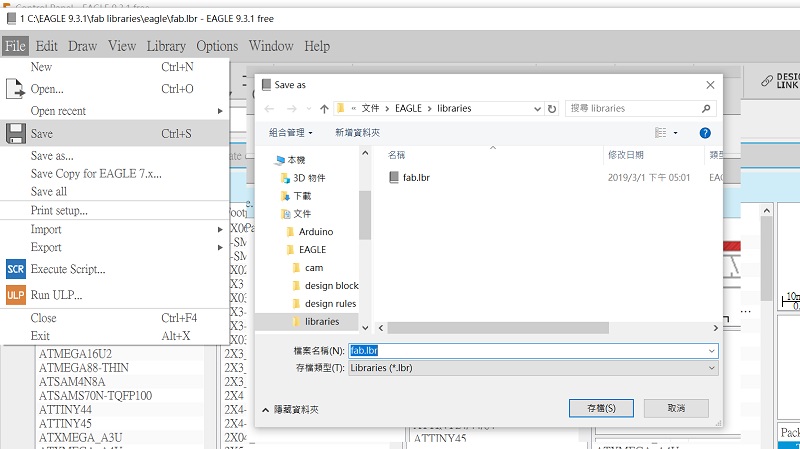Open the Window menu
The width and height of the screenshot is (800, 449).
coord(271,46)
